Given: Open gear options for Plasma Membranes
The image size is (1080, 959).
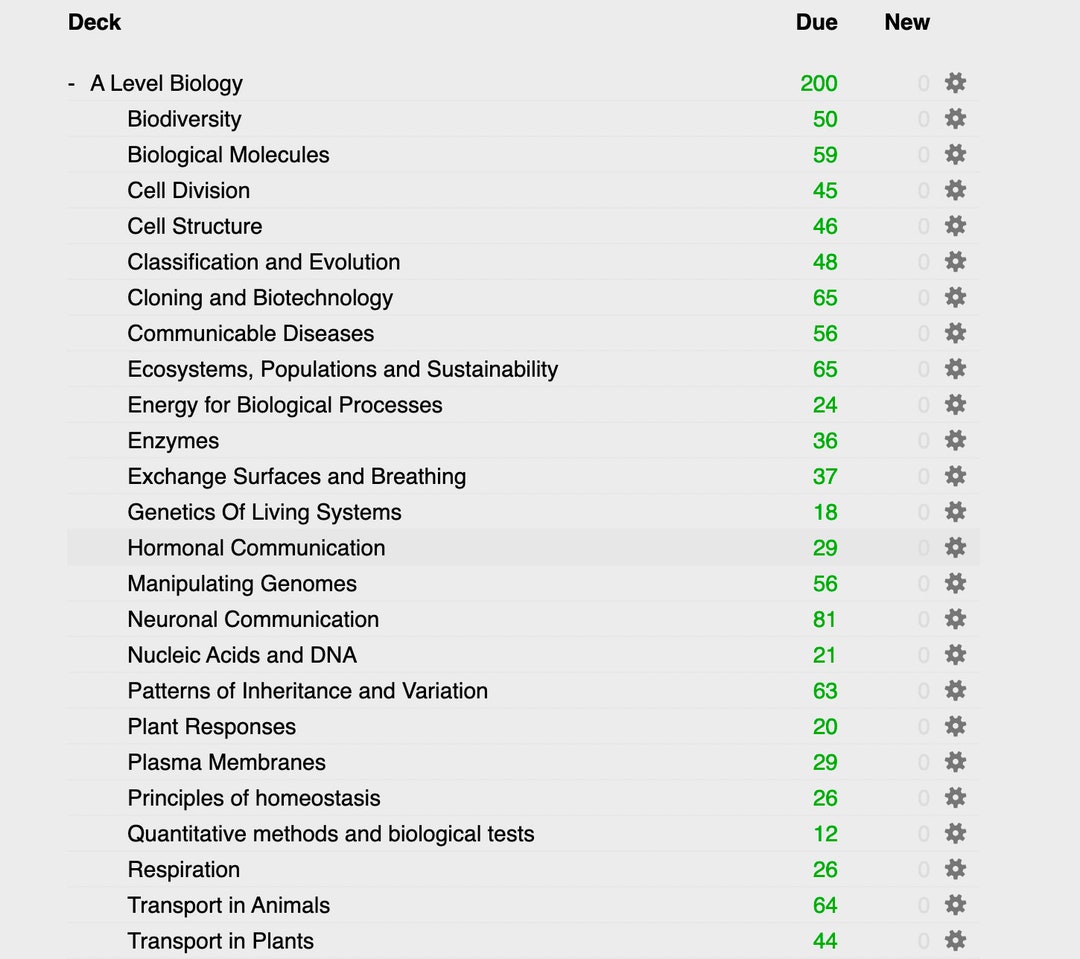Looking at the screenshot, I should (x=955, y=762).
